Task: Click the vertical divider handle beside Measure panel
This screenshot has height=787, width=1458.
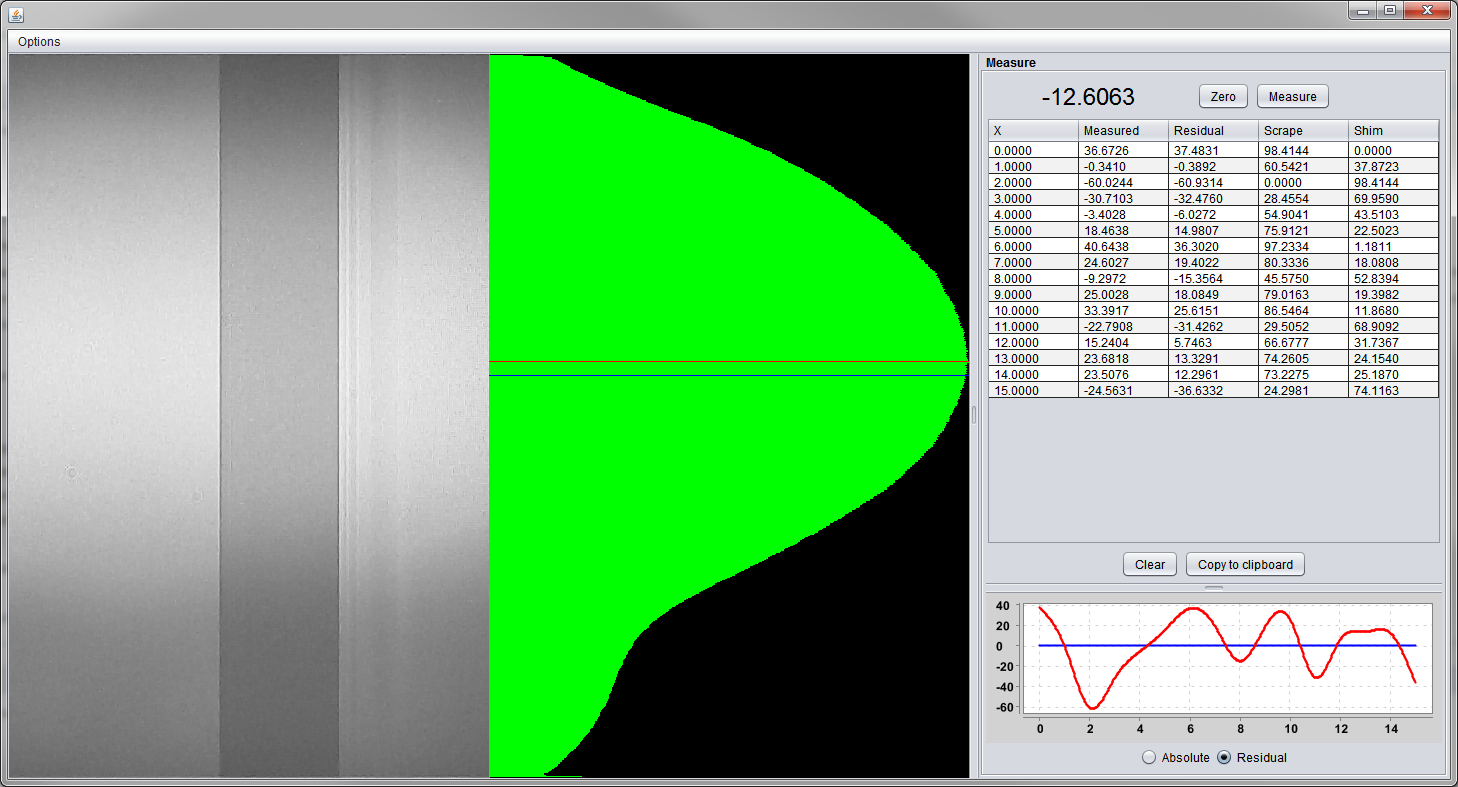Action: [974, 415]
